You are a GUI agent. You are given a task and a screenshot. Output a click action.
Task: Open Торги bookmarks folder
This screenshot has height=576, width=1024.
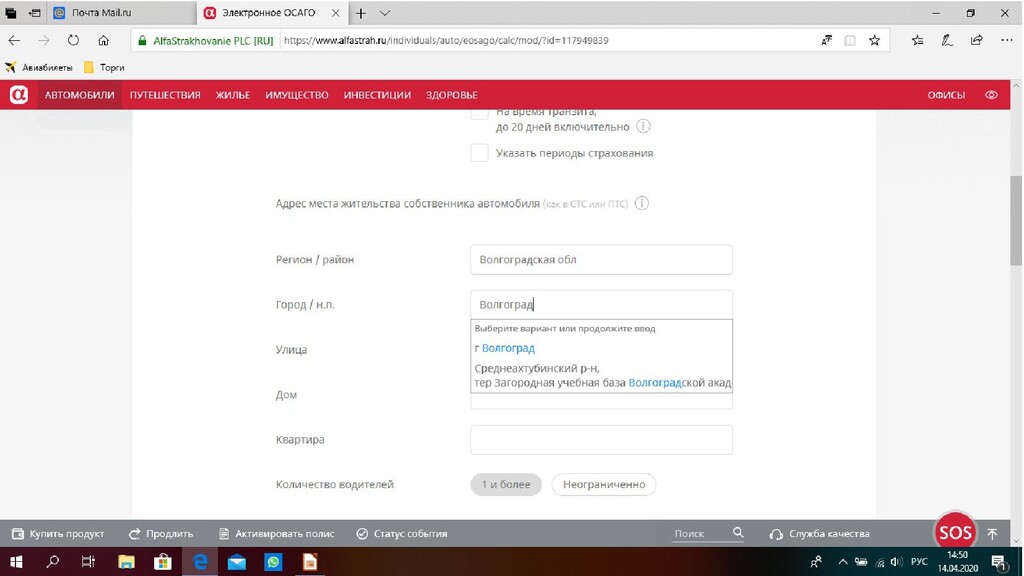[104, 67]
